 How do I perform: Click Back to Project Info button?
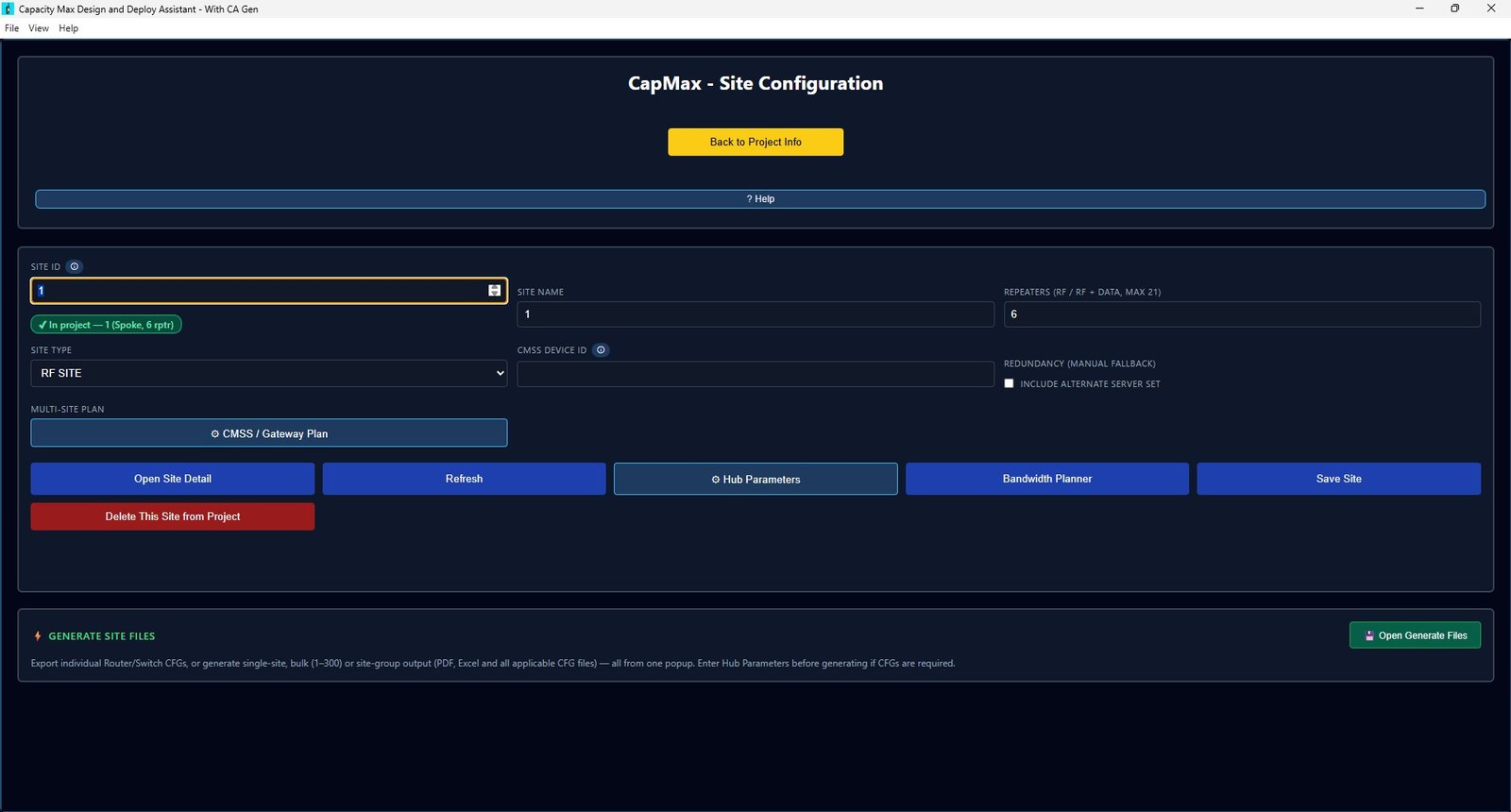coord(755,142)
